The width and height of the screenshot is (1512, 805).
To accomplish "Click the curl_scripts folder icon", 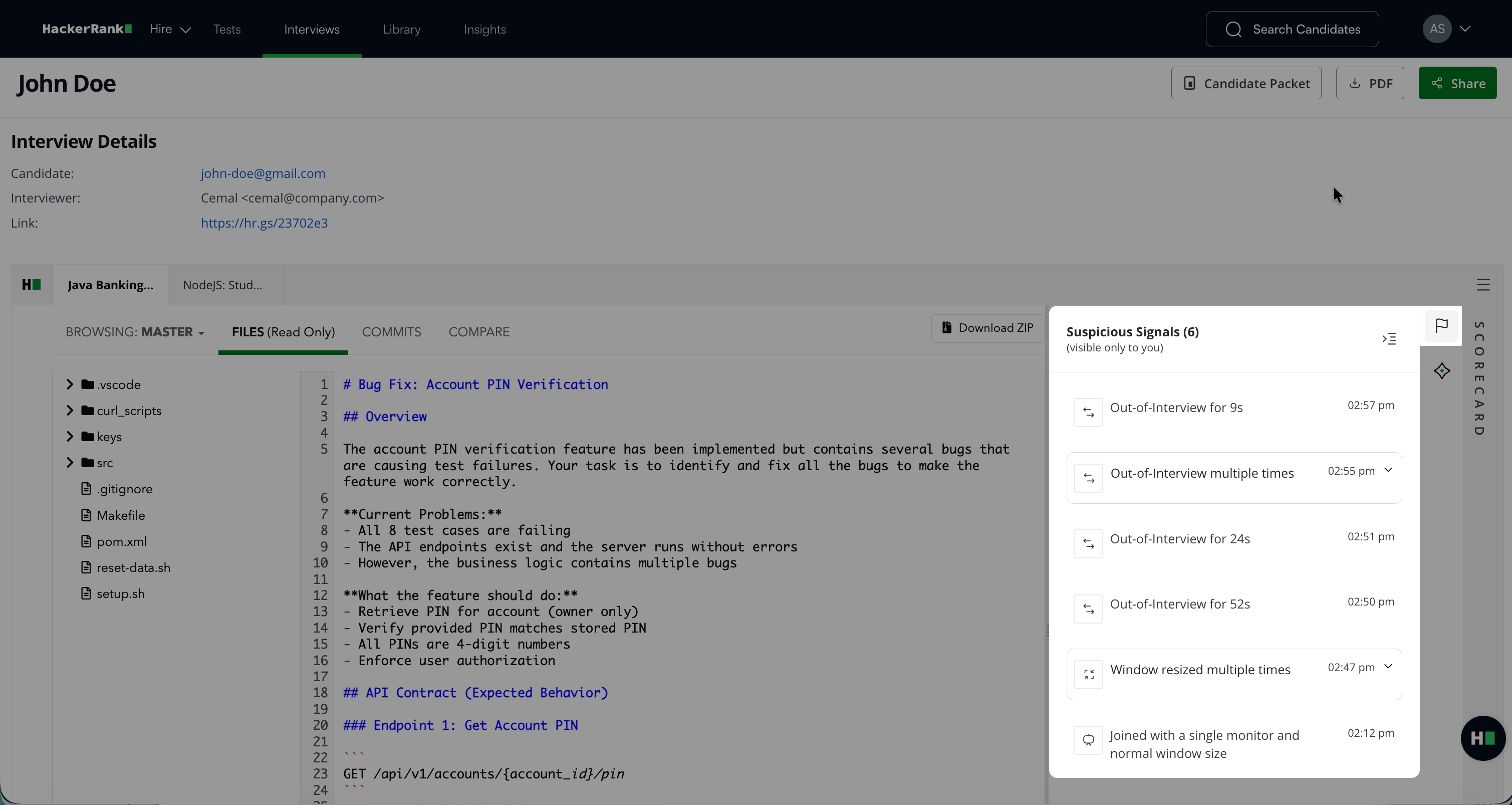I will pyautogui.click(x=88, y=410).
